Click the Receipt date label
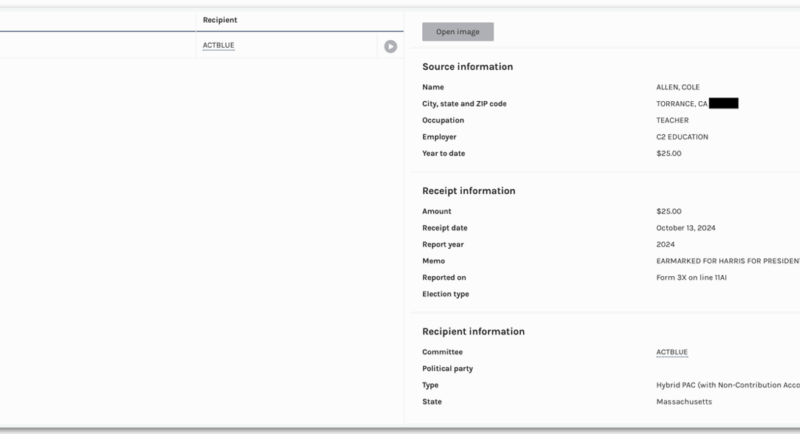This screenshot has height=434, width=800. [x=444, y=228]
